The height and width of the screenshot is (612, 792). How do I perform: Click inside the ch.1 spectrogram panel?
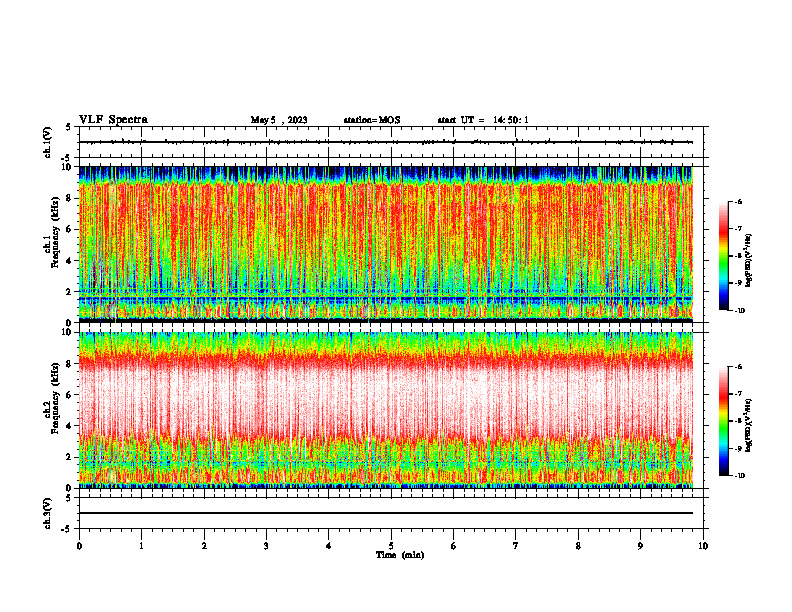tap(386, 244)
